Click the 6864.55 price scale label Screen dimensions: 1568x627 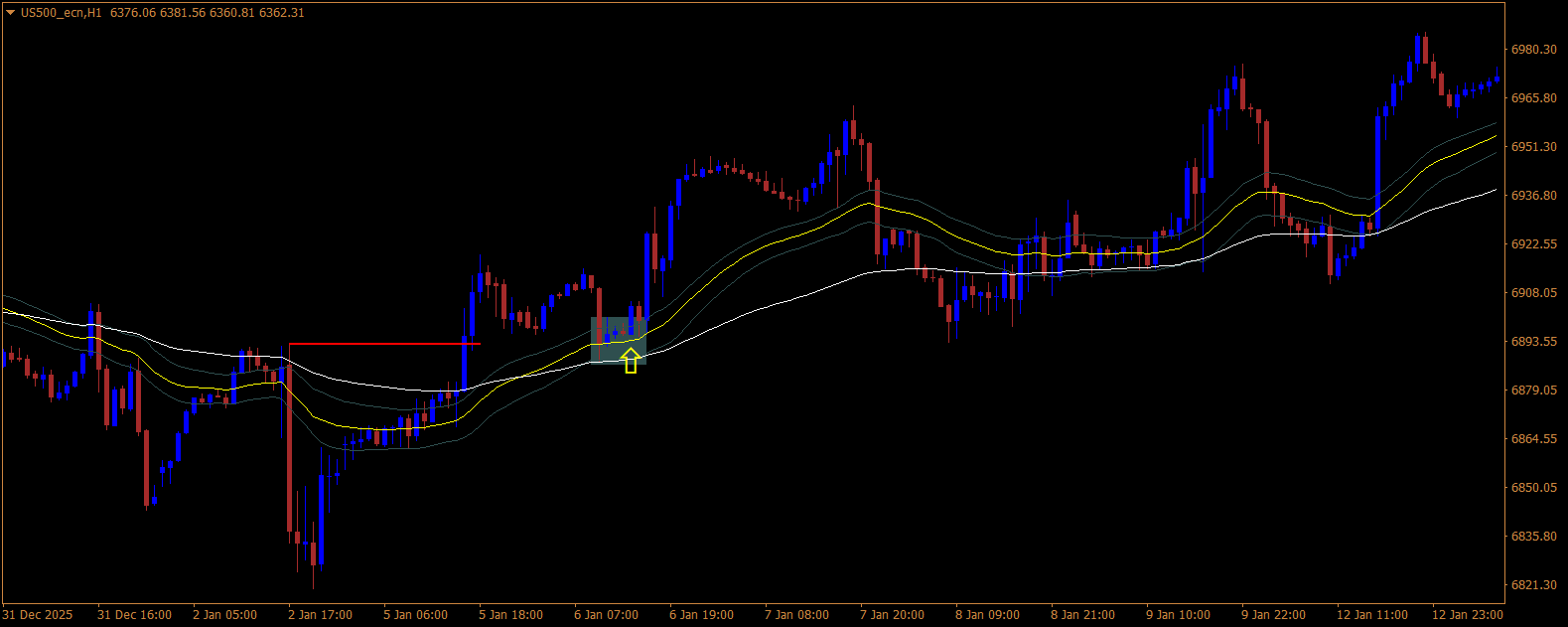pyautogui.click(x=1532, y=439)
